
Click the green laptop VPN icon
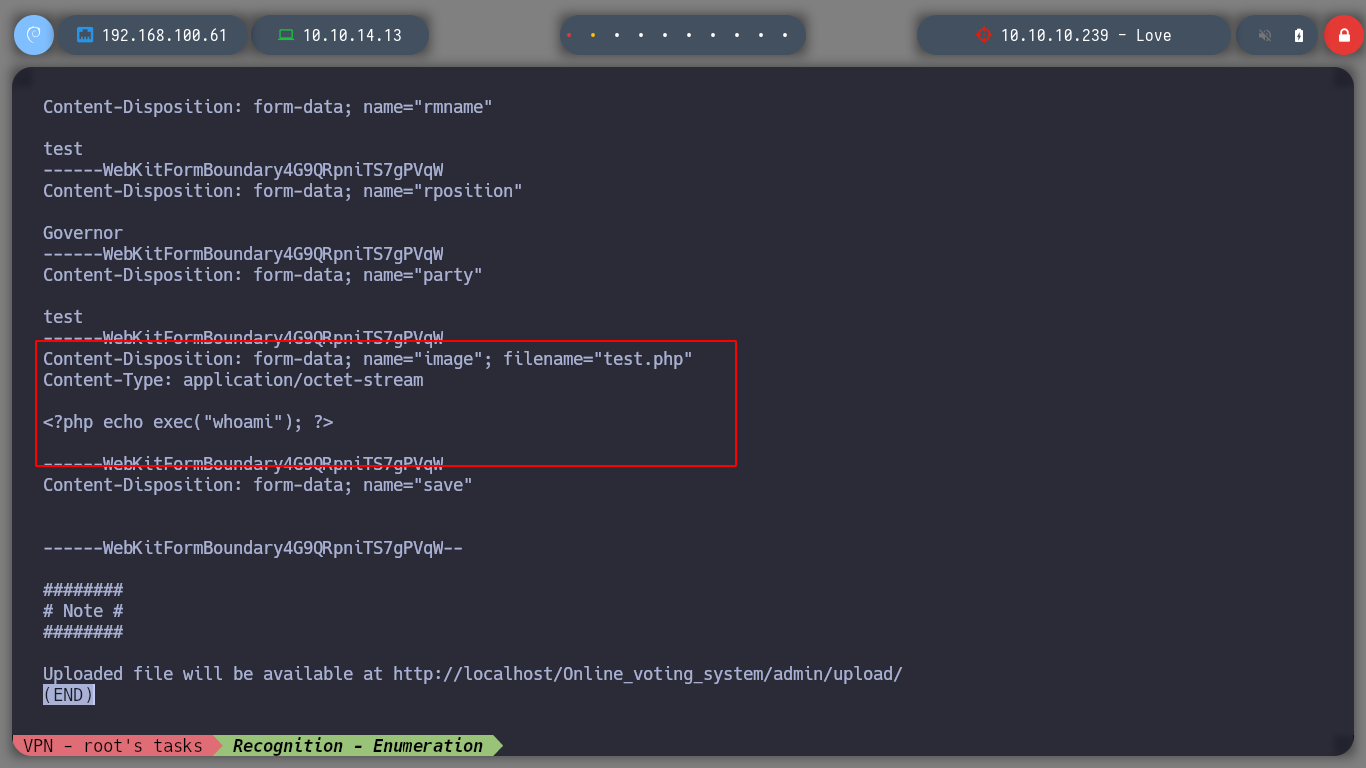click(x=286, y=35)
